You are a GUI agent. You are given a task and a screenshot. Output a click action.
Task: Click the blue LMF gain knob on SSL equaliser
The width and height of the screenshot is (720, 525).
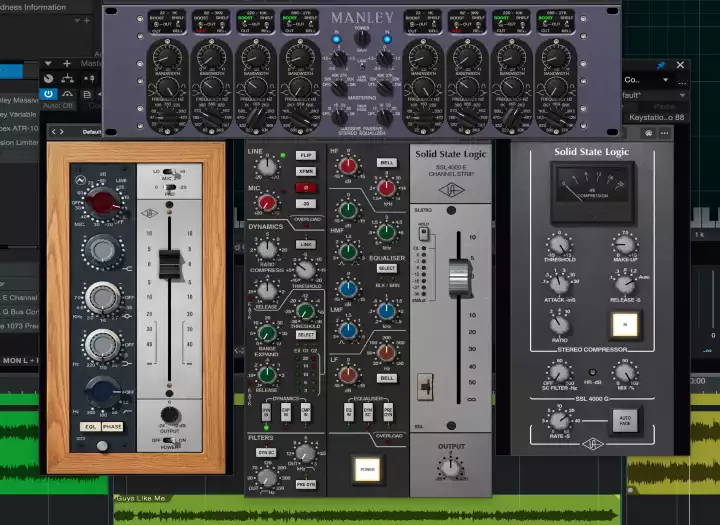[348, 290]
